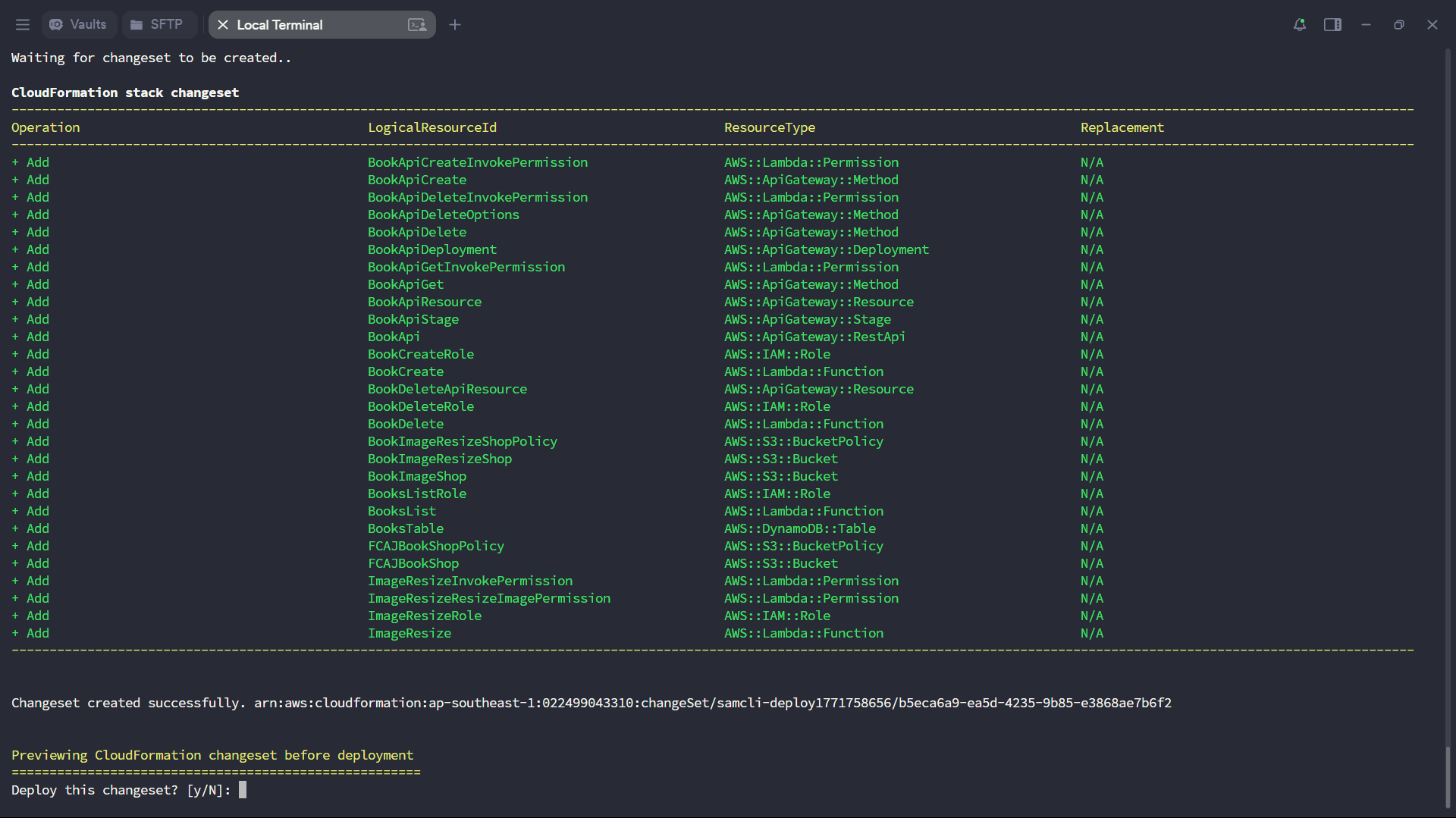Click the LogicalResourceId column header
The image size is (1456, 818).
[x=432, y=127]
